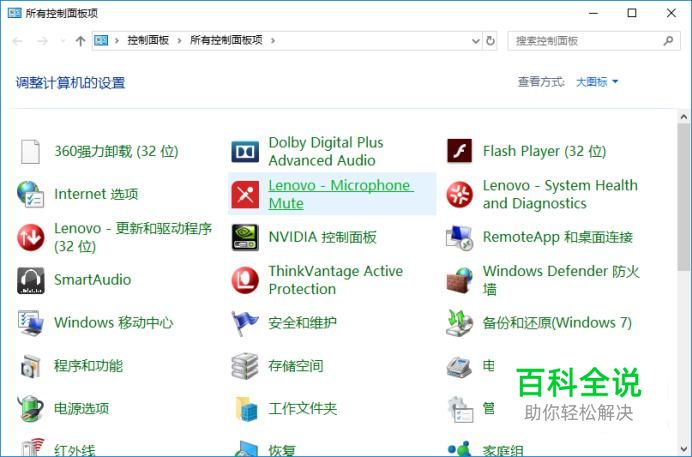Open Windows Defender 防火墙 link
Viewport: 692px width, 457px height.
point(561,280)
